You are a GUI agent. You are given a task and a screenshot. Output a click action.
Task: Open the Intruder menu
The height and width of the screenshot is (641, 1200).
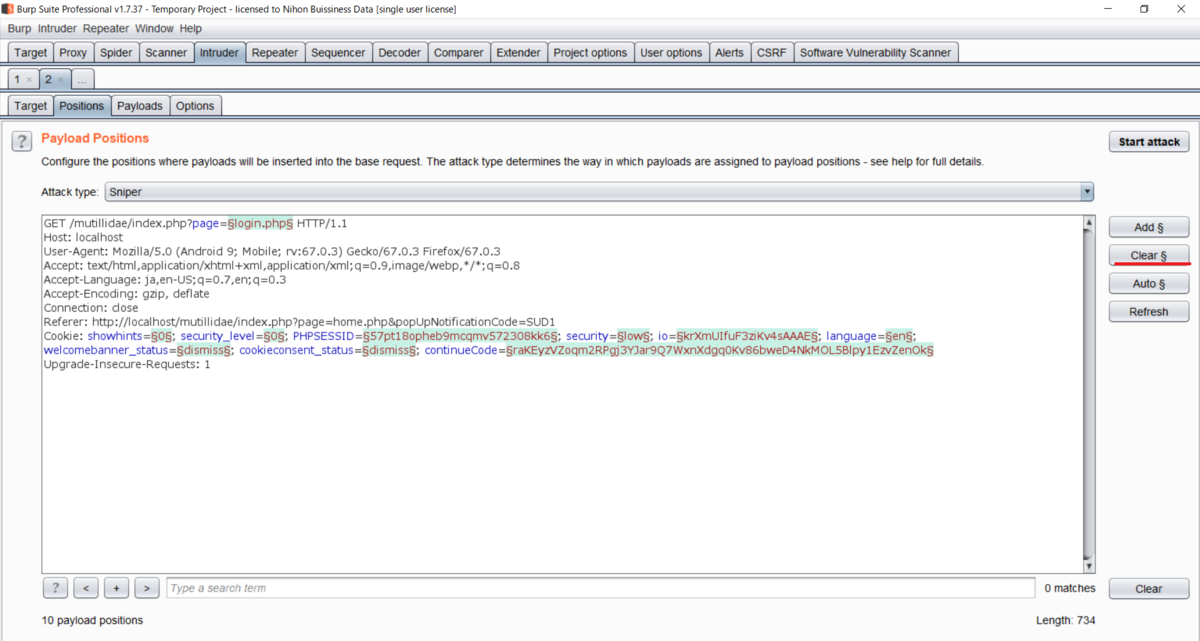[57, 29]
